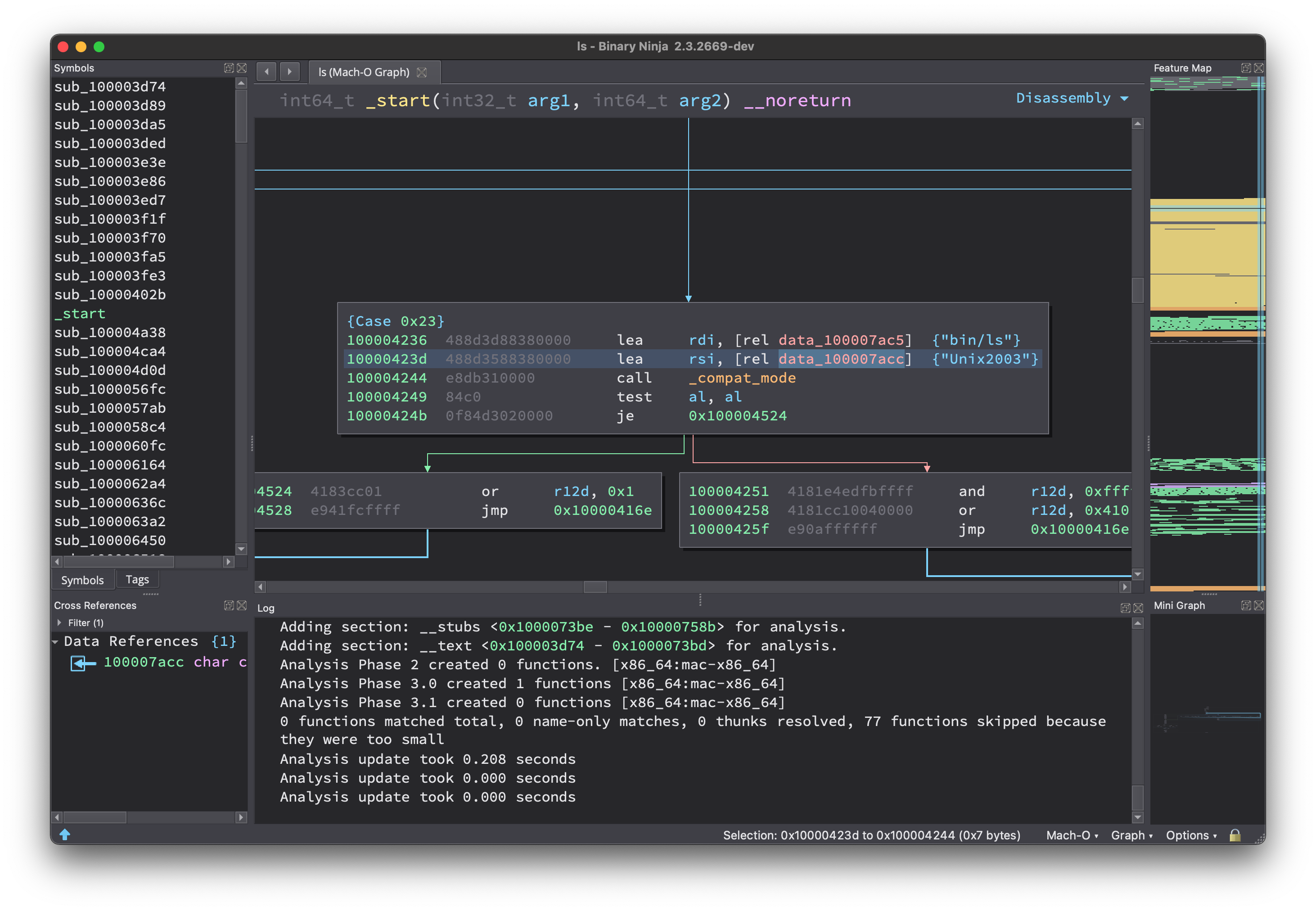Click the _compat_mode call target
Viewport: 1316px width, 911px height.
[x=741, y=378]
